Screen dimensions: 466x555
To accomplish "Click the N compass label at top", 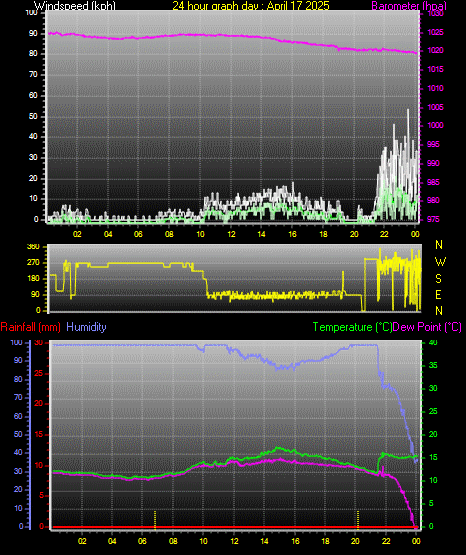I will (439, 245).
